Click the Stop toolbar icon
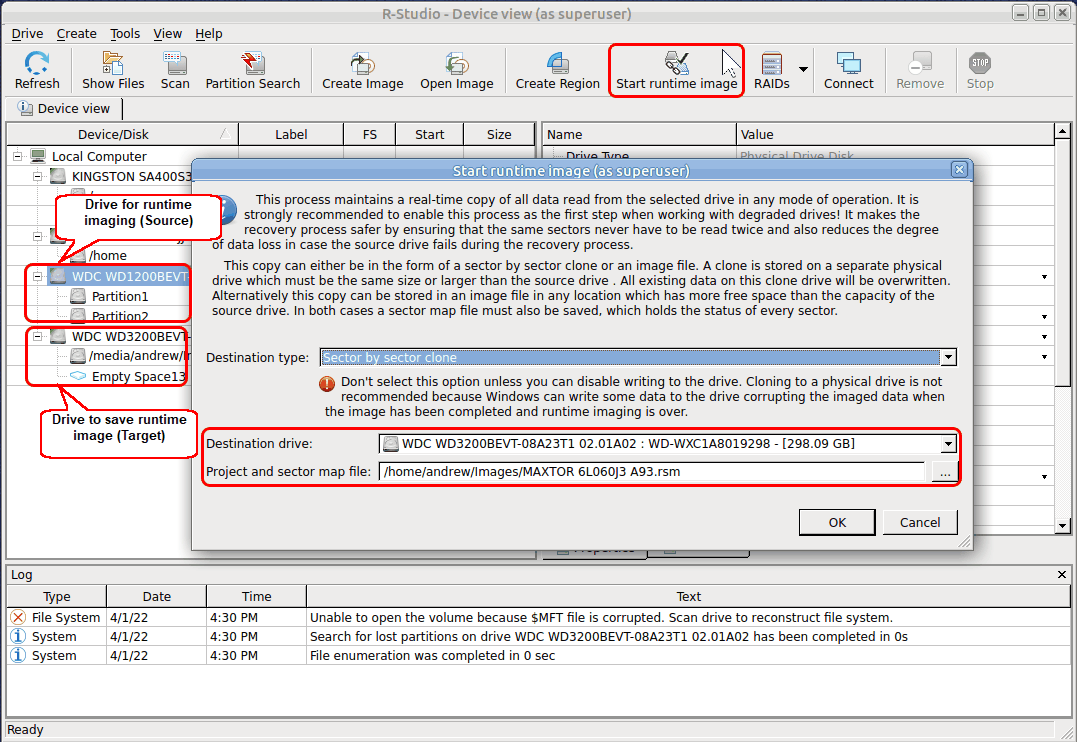1077x742 pixels. tap(980, 71)
